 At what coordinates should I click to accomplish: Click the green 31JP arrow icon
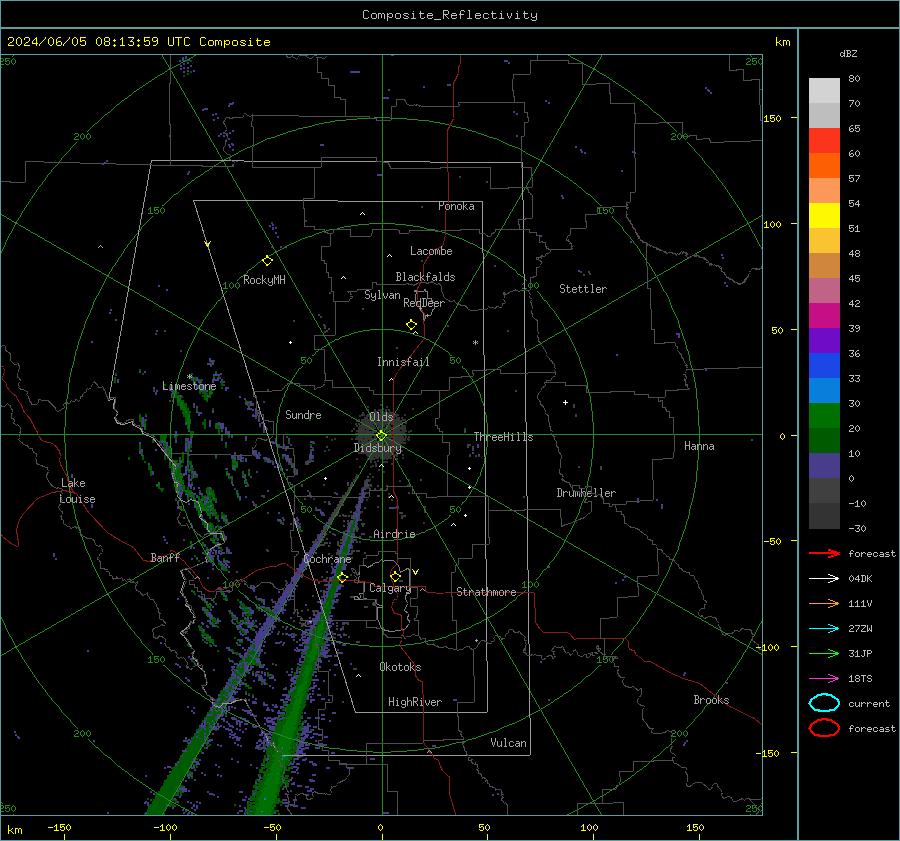tap(824, 653)
